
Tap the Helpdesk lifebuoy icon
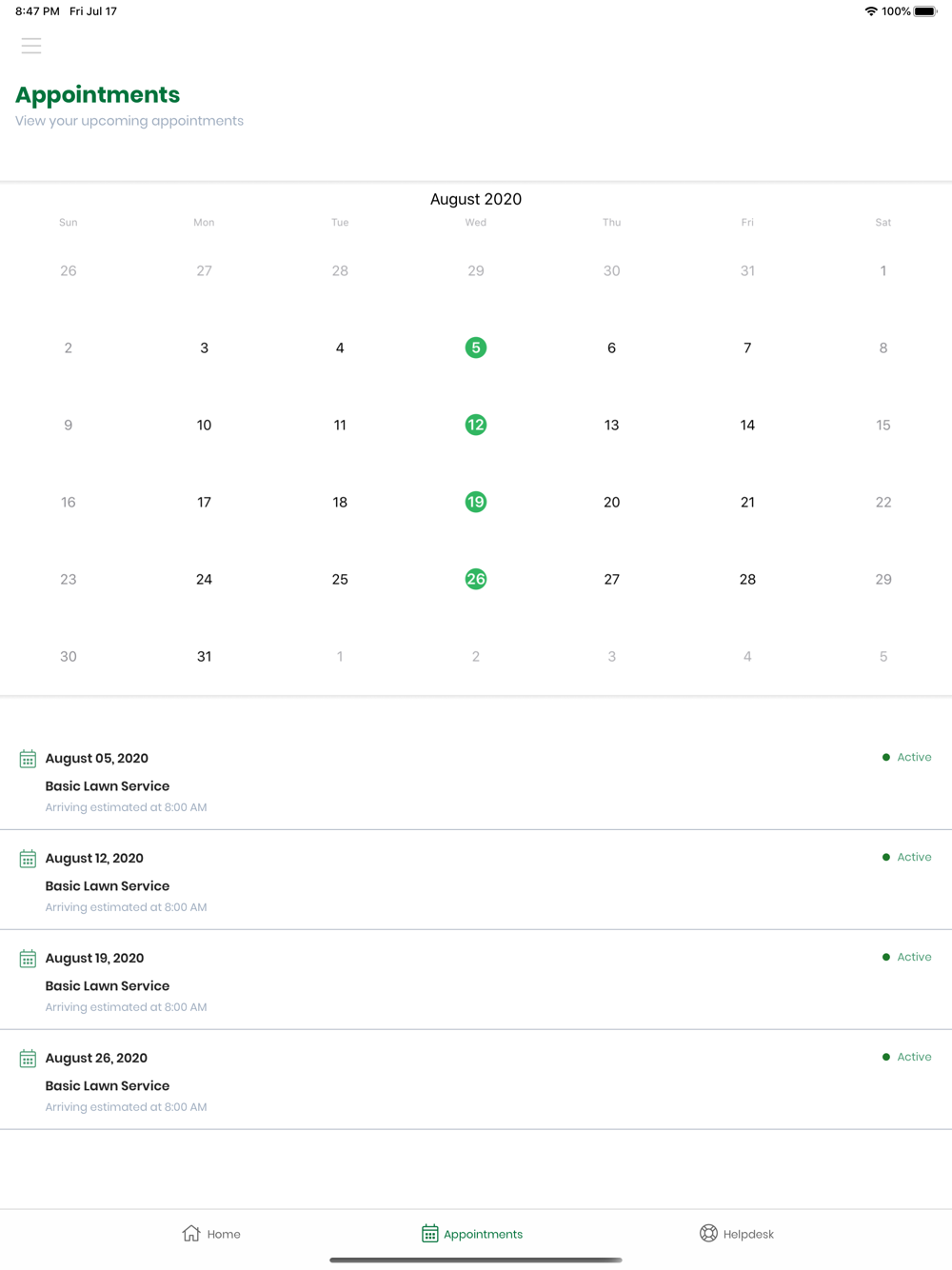point(708,1233)
